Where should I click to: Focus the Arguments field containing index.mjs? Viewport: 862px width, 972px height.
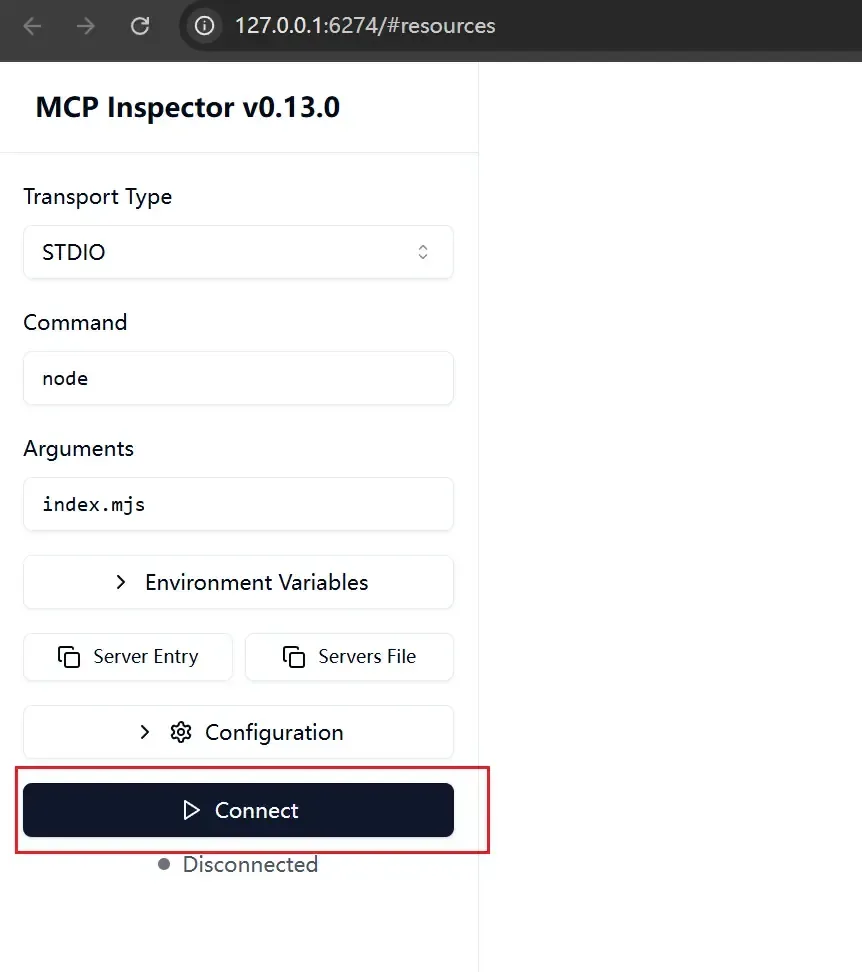pos(238,504)
